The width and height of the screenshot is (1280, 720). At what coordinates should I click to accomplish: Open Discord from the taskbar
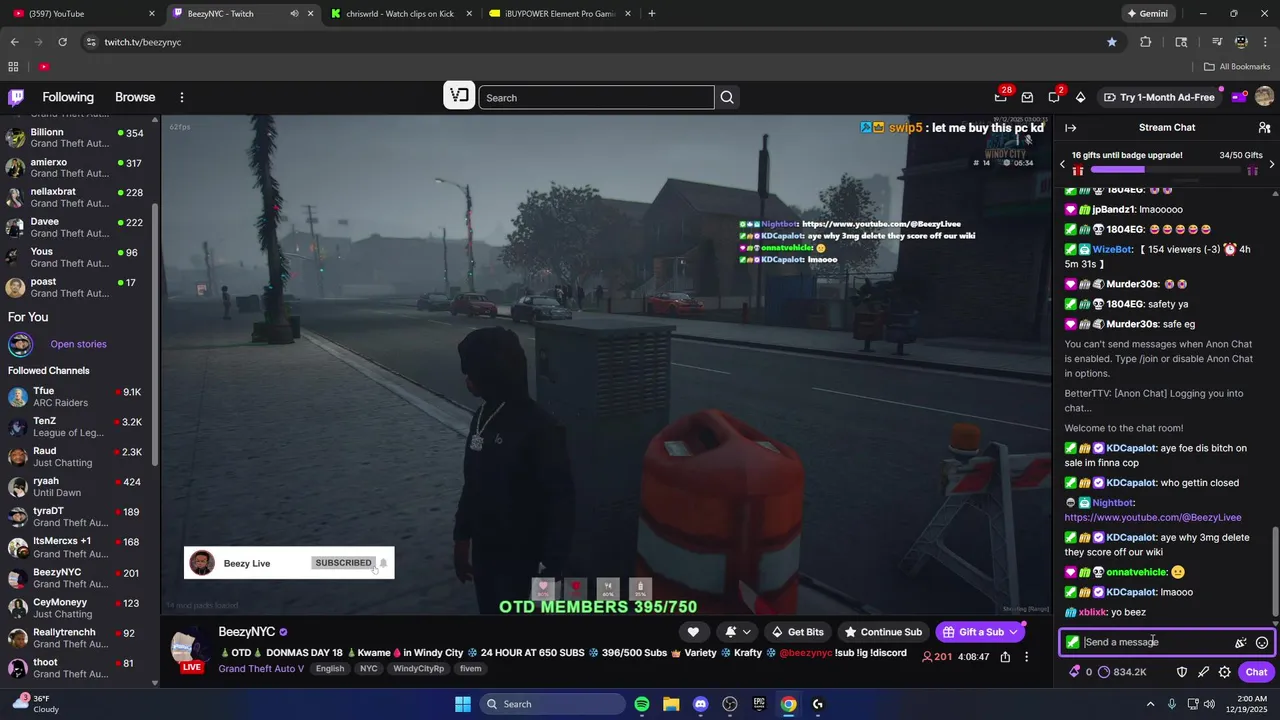coord(700,704)
